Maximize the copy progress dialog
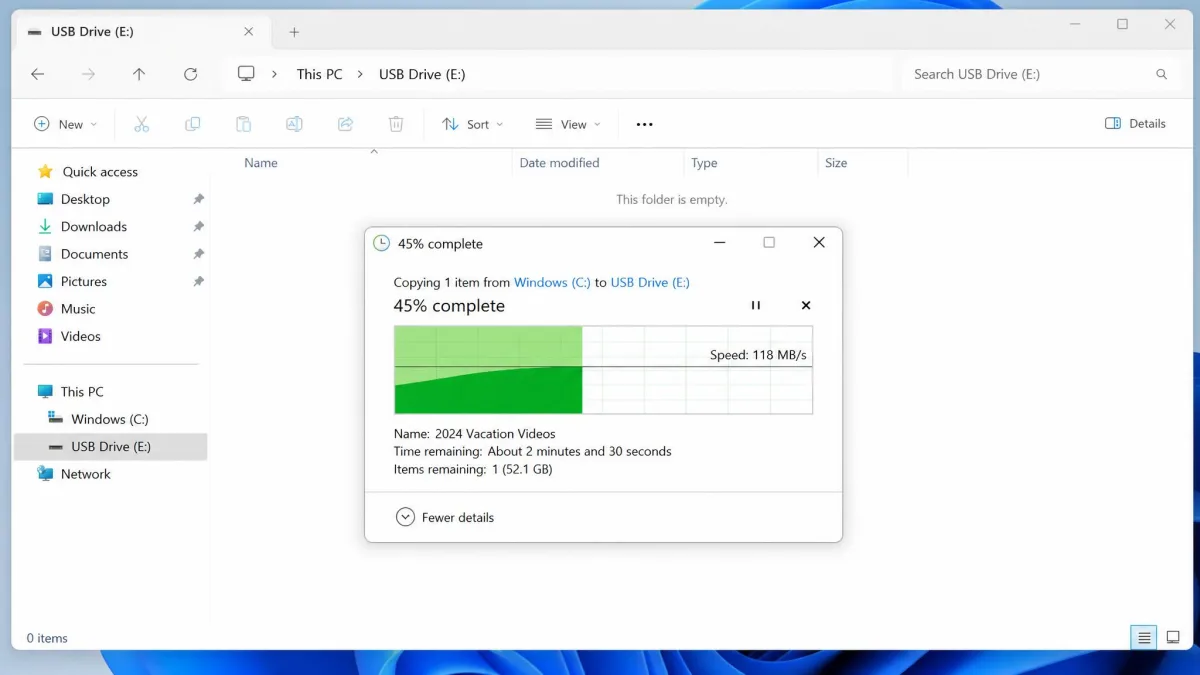The height and width of the screenshot is (675, 1200). pyautogui.click(x=769, y=243)
